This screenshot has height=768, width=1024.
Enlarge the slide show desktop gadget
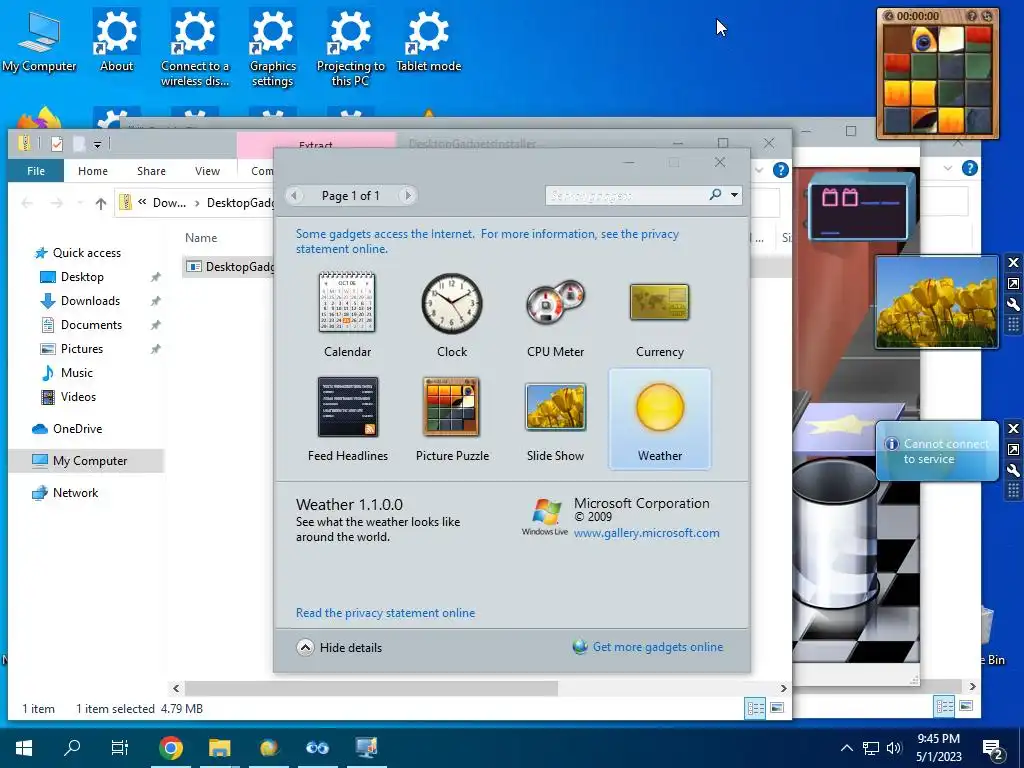(x=1013, y=283)
